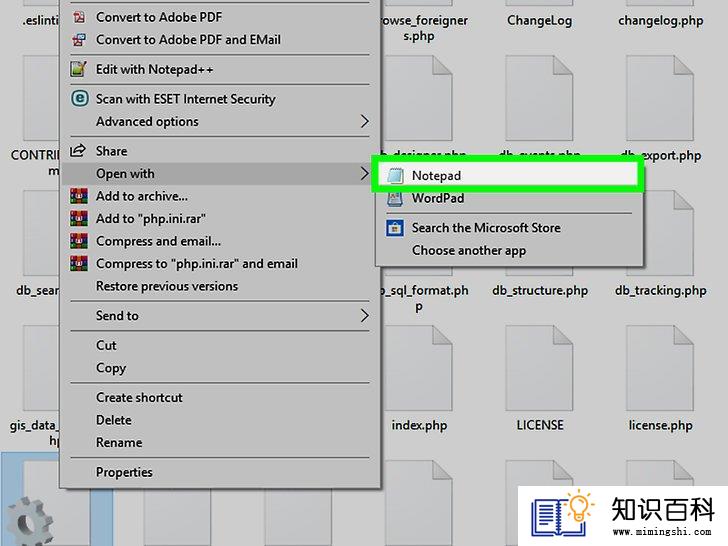The image size is (728, 546).
Task: Click the Adobe PDF convert icon
Action: (79, 17)
